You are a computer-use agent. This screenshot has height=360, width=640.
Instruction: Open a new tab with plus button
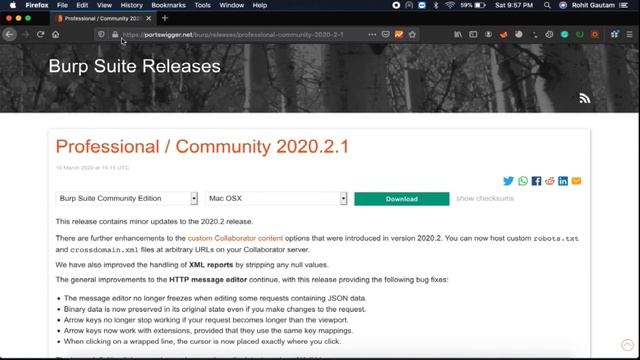(x=165, y=18)
